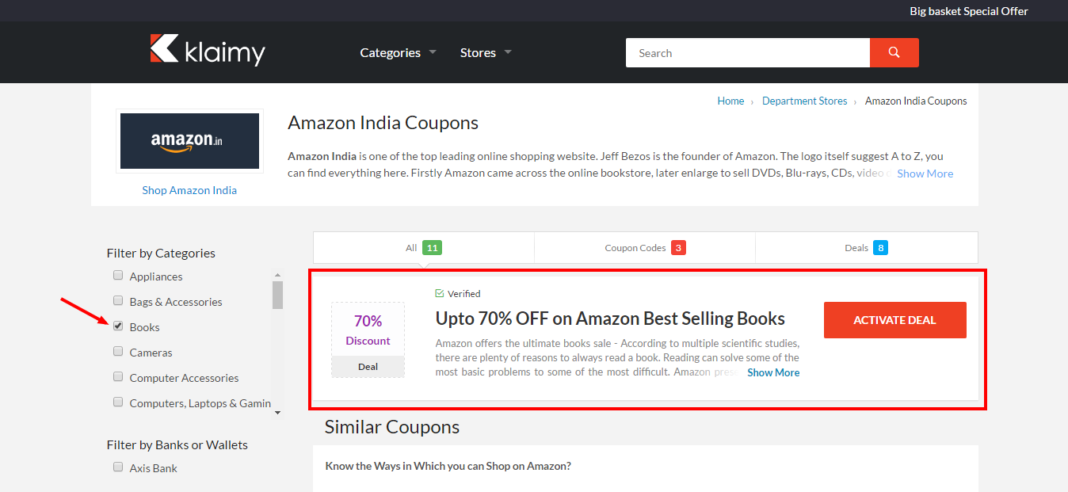
Task: Click the Klaimy logo icon
Action: pyautogui.click(x=163, y=49)
